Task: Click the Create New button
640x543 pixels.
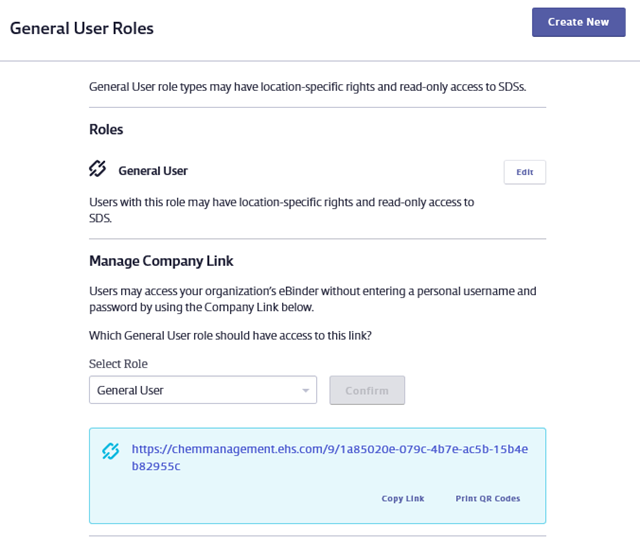Action: pyautogui.click(x=578, y=22)
